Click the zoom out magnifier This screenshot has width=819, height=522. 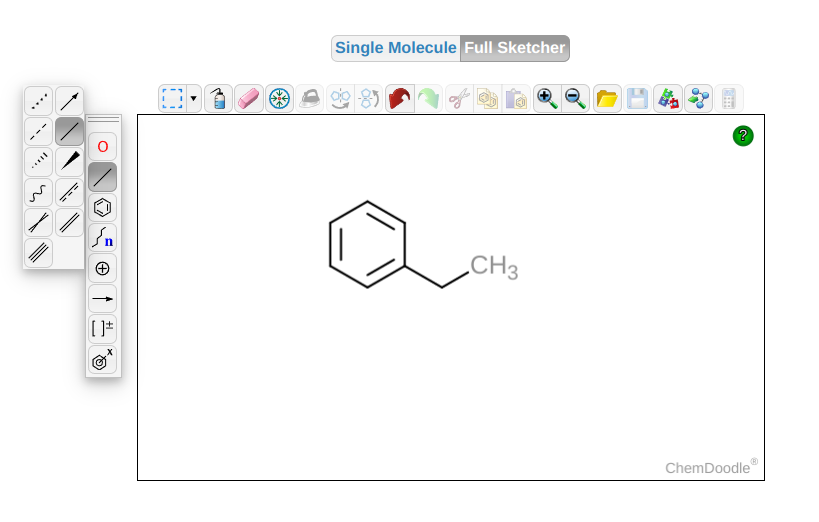pos(576,98)
